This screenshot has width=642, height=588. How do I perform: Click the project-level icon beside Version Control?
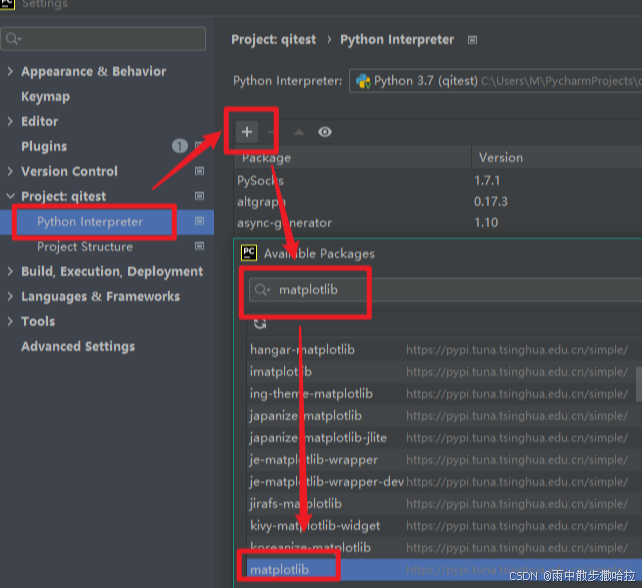pyautogui.click(x=199, y=171)
